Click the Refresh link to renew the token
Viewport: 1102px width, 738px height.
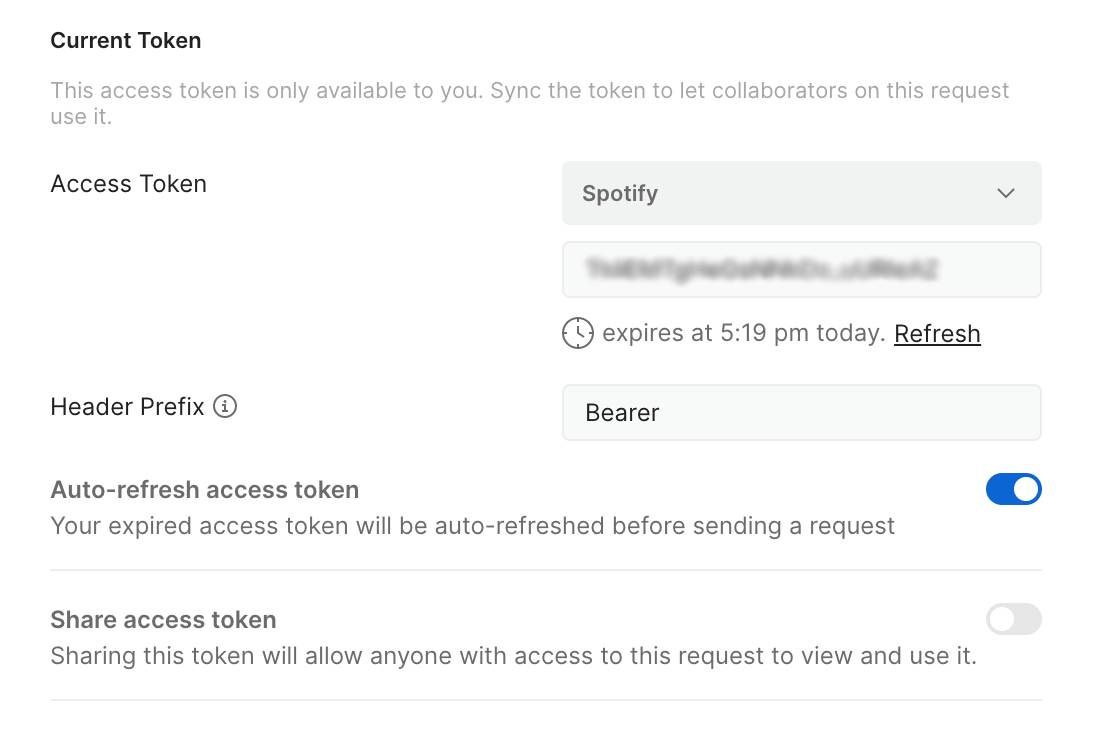[x=936, y=333]
